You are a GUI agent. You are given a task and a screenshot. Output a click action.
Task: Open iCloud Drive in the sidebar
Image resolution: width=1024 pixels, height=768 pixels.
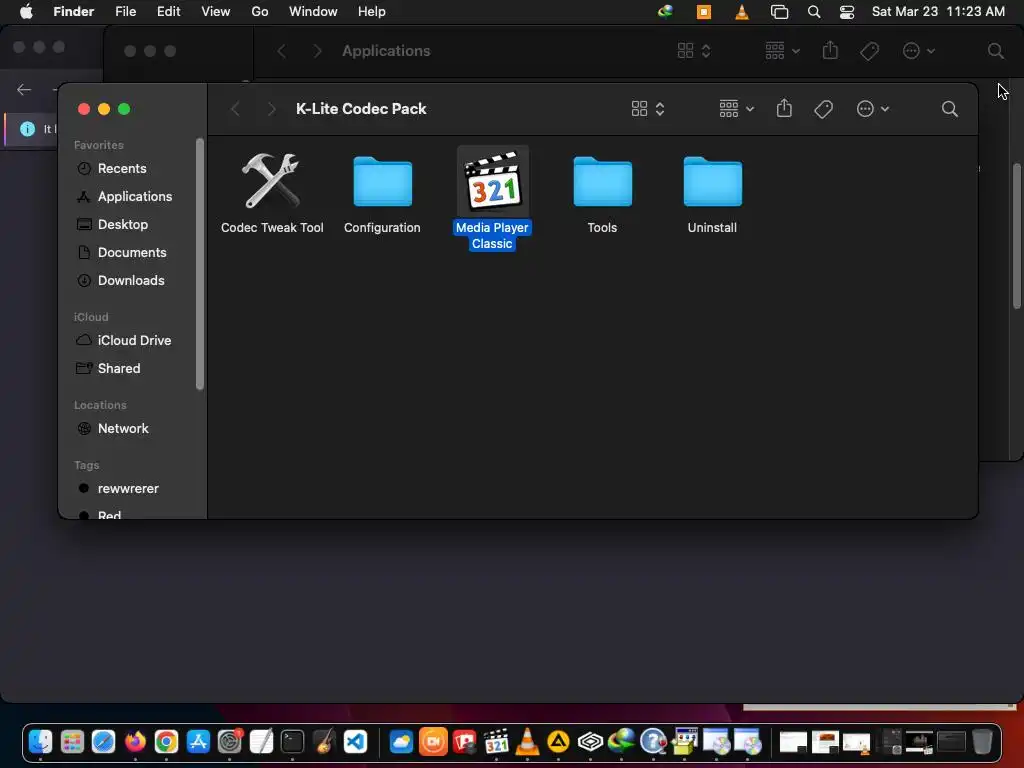tap(134, 340)
